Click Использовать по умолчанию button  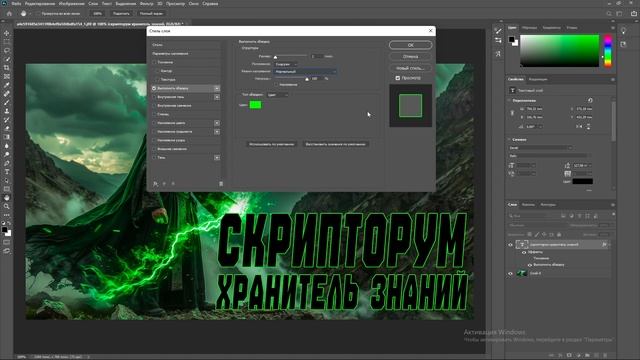(x=271, y=144)
